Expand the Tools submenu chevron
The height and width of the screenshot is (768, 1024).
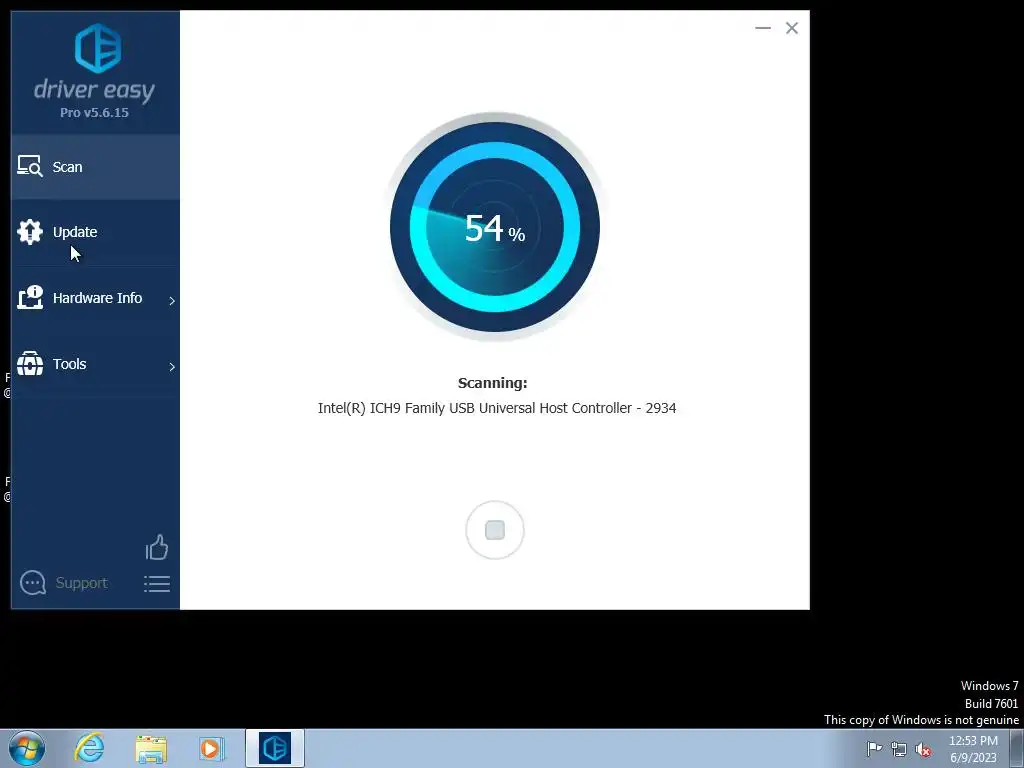click(x=172, y=366)
